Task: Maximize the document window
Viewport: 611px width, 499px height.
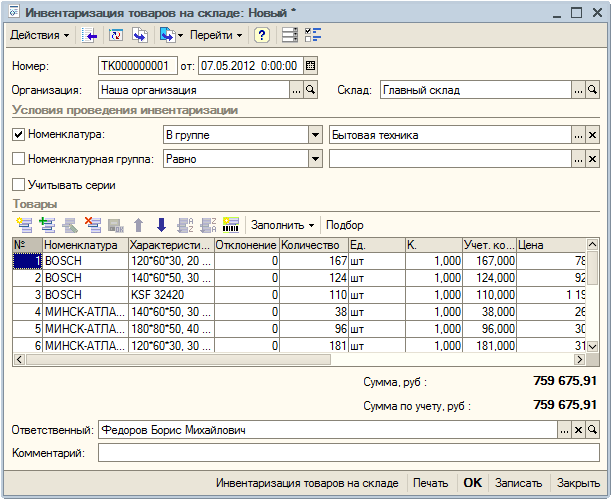Action: (577, 12)
